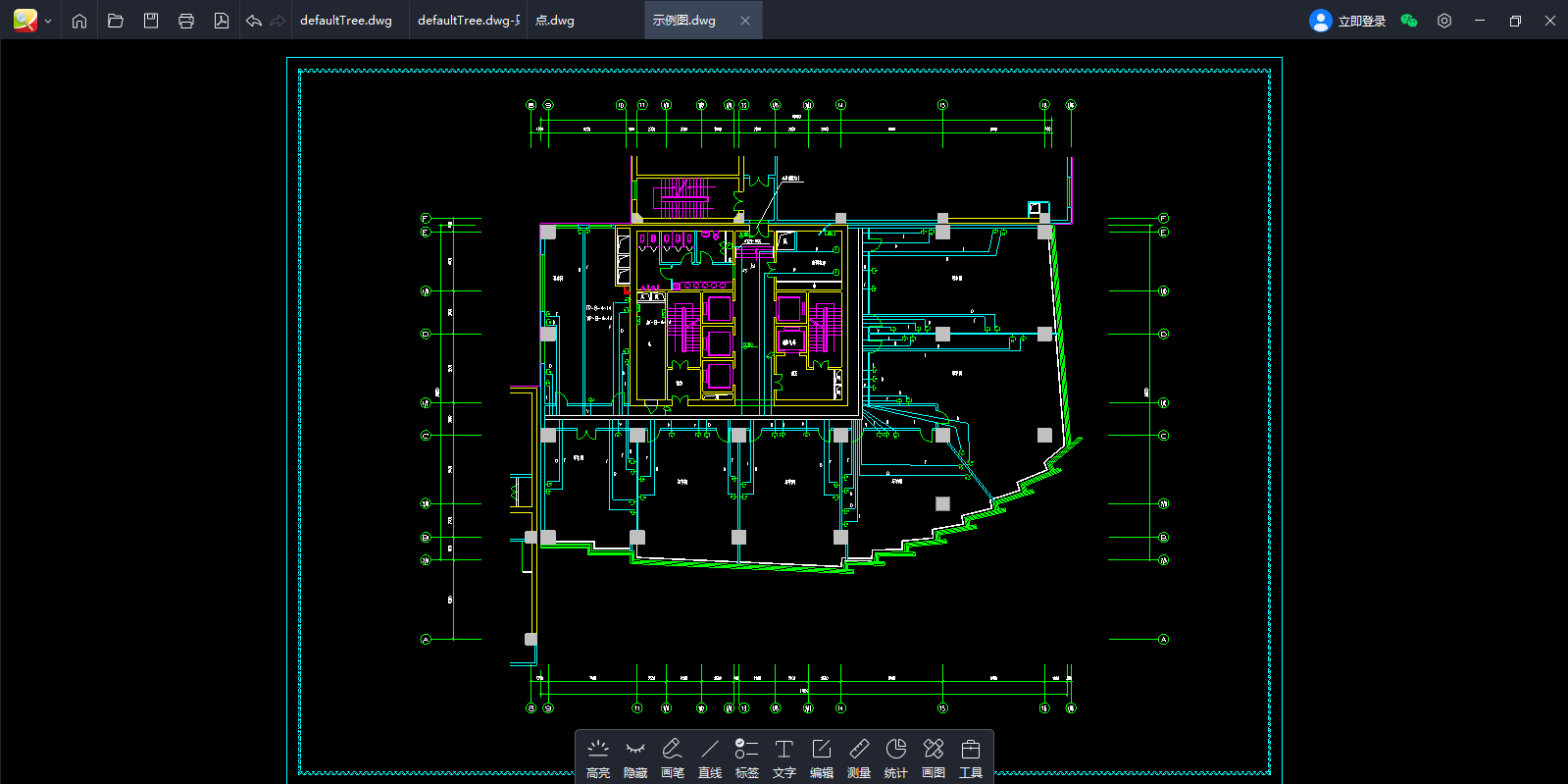This screenshot has height=784, width=1568.
Task: Expand the app logo dropdown arrow
Action: [x=48, y=21]
